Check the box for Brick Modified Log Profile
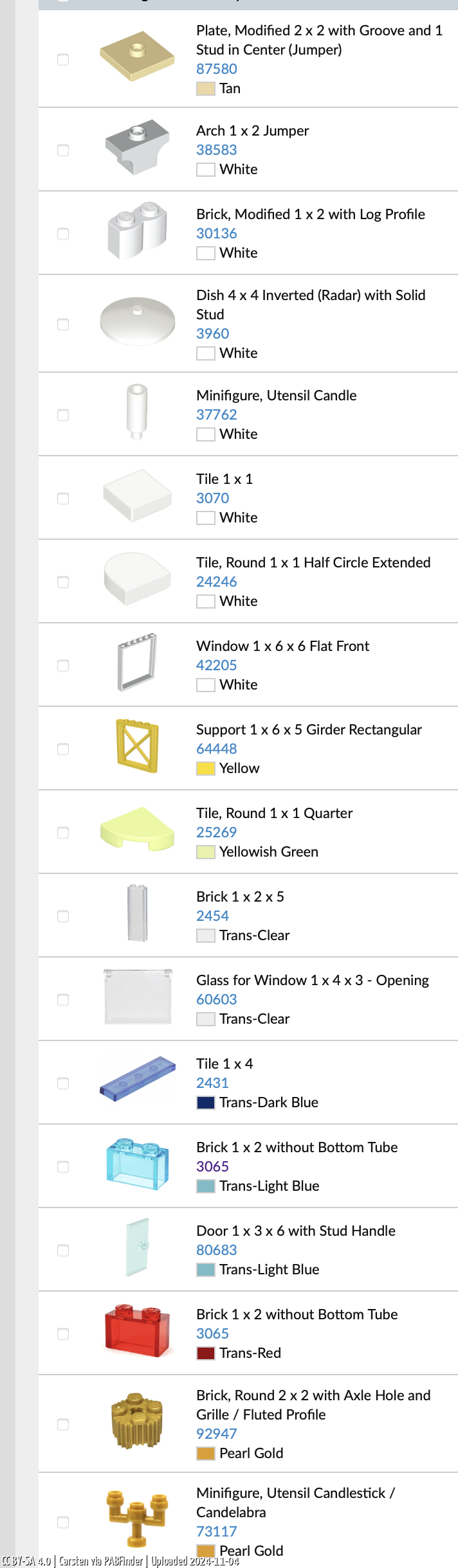The height and width of the screenshot is (1568, 458). click(x=63, y=234)
